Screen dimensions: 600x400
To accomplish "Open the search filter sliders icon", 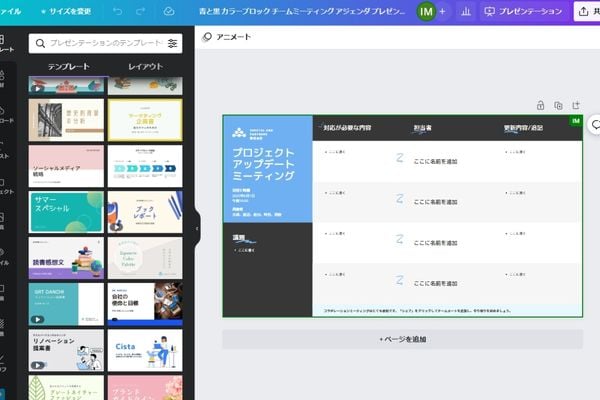I will click(x=173, y=43).
